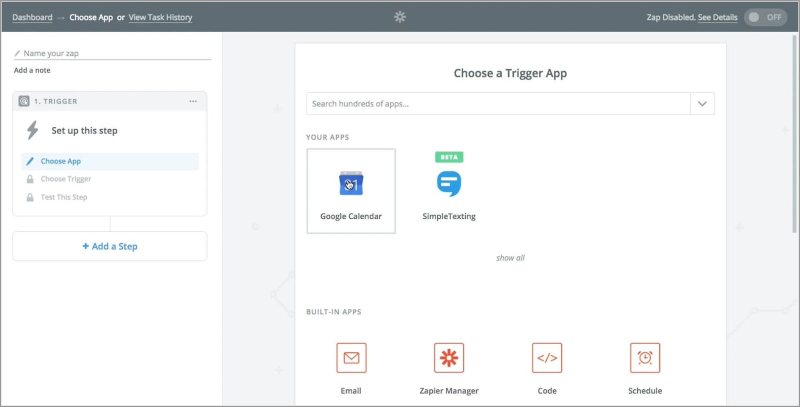Pick the Email built-in app icon
800x407 pixels.
tap(351, 358)
